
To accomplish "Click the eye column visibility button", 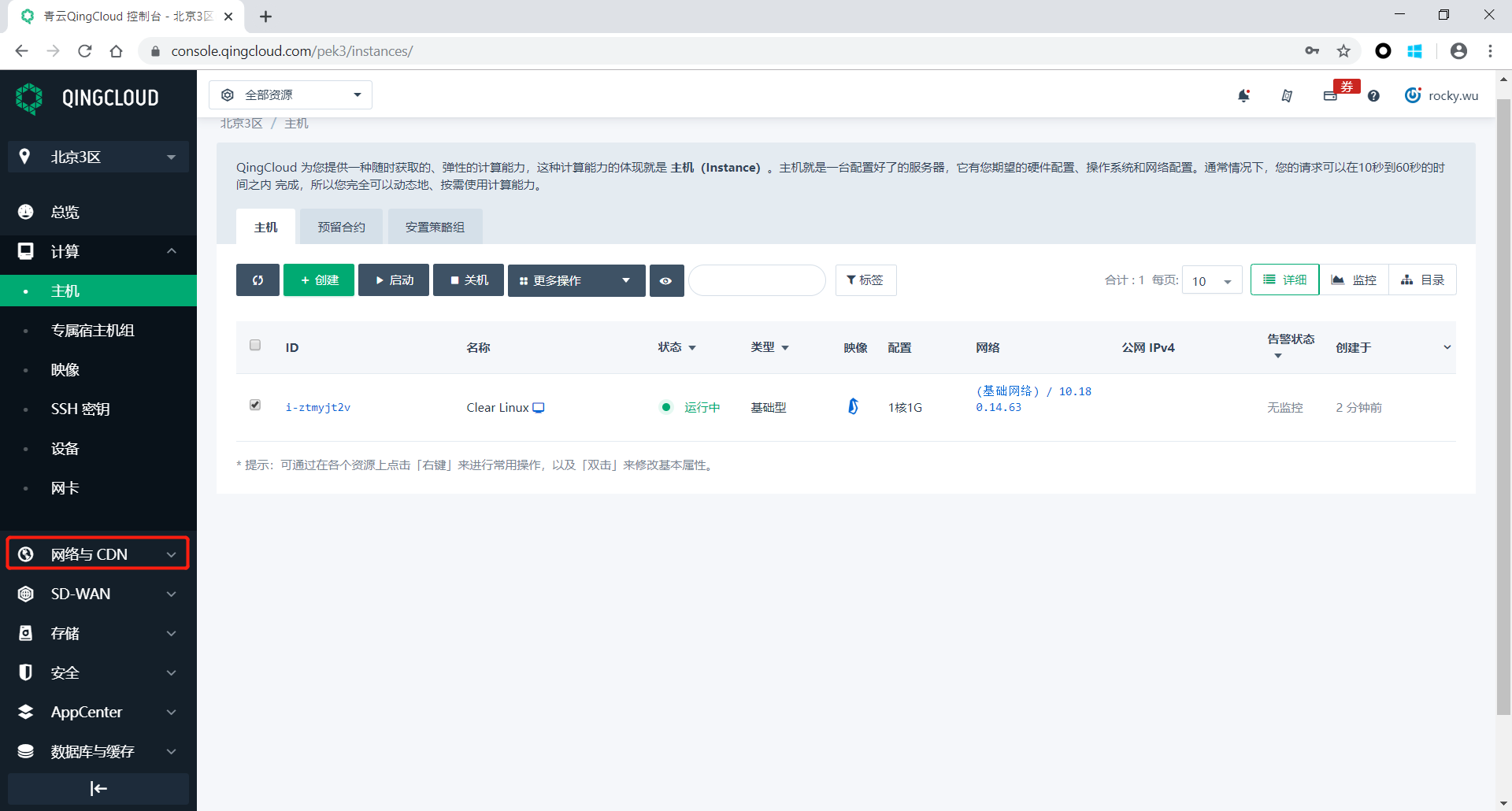I will [666, 280].
